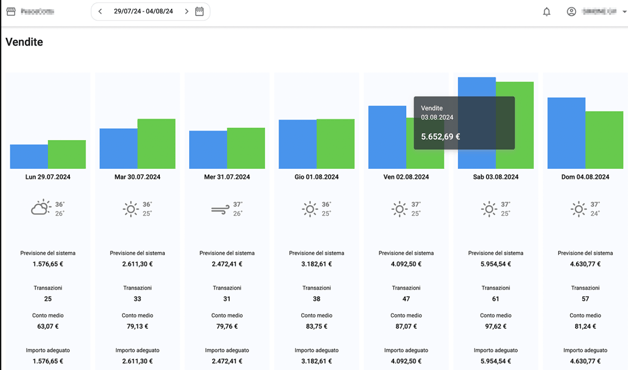The width and height of the screenshot is (628, 370).
Task: Select the Mar 30.07.2024 day label
Action: (137, 177)
